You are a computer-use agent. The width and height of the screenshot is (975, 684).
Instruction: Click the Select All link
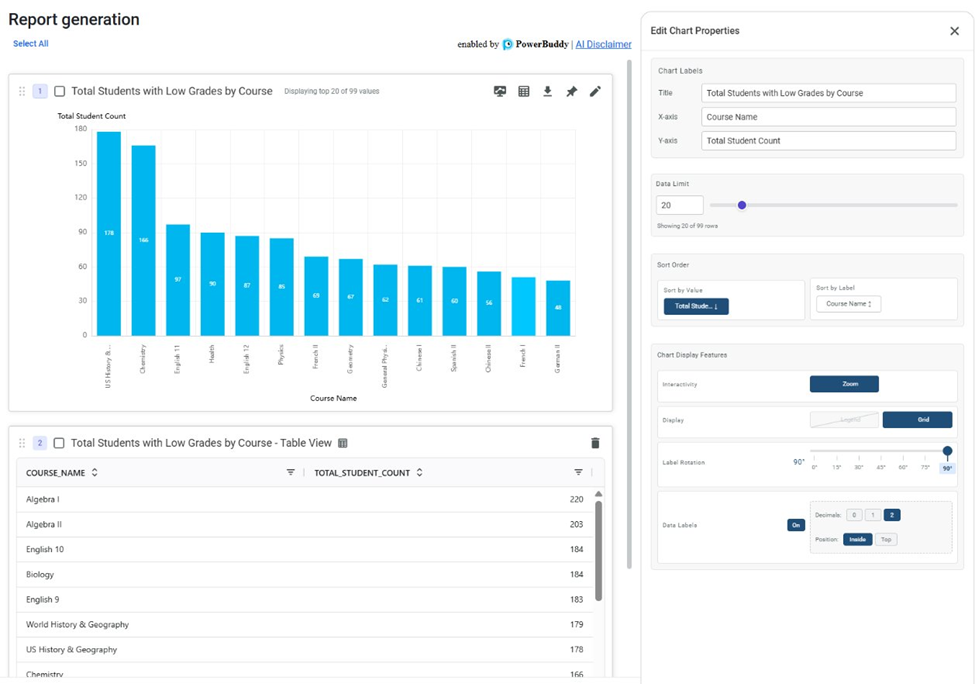tap(30, 44)
